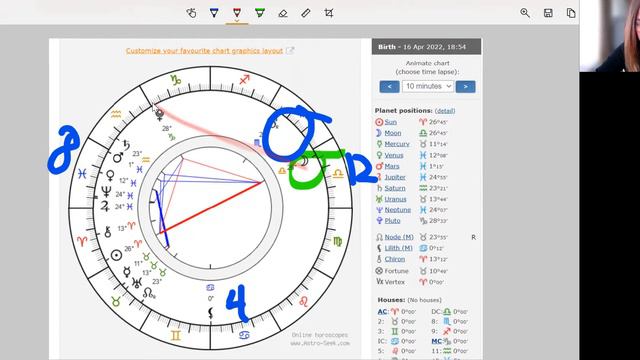Image resolution: width=640 pixels, height=360 pixels.
Task: Click the 'MC:' houses link
Action: (x=437, y=341)
